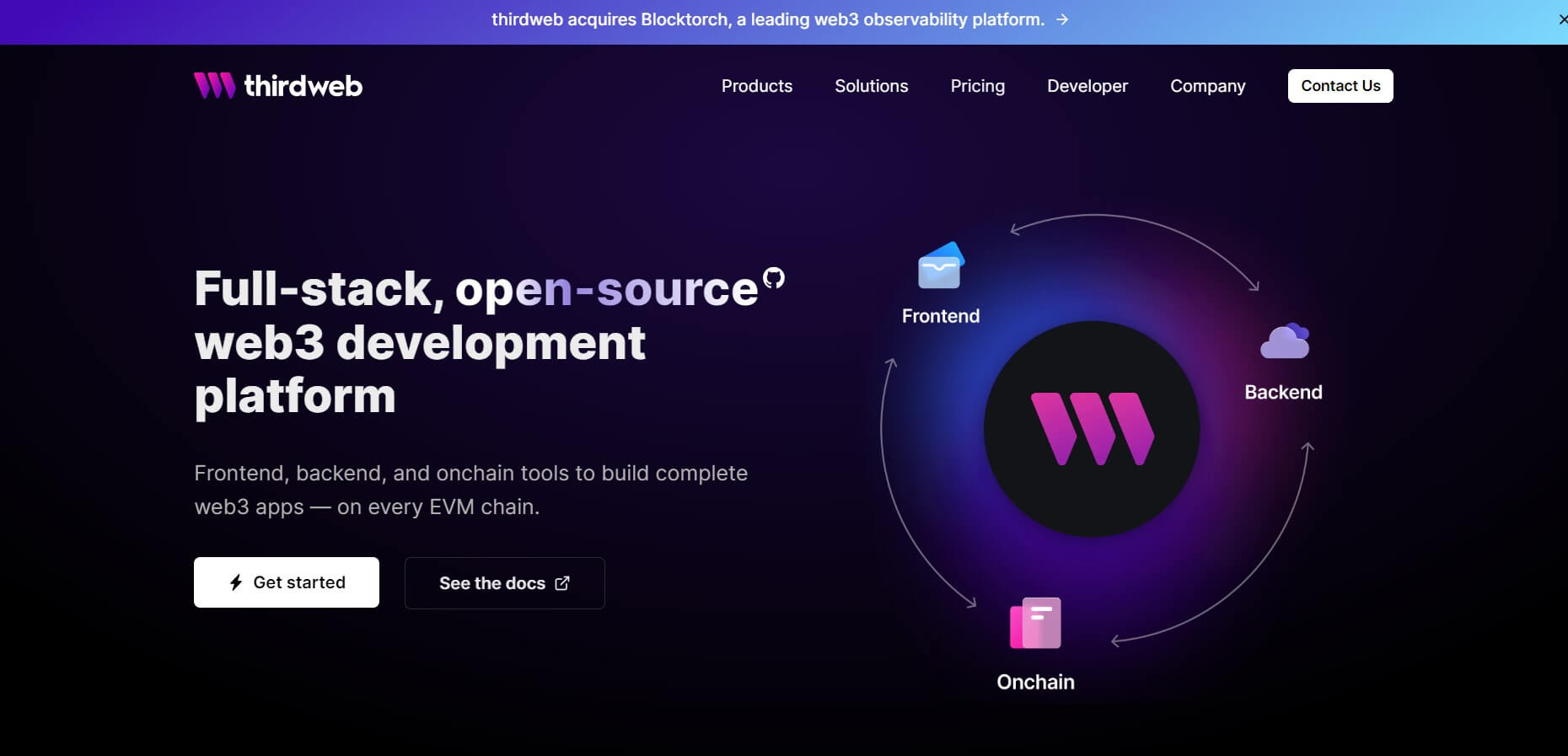This screenshot has height=756, width=1568.
Task: Click the arrow icon in announcement banner
Action: (1062, 19)
